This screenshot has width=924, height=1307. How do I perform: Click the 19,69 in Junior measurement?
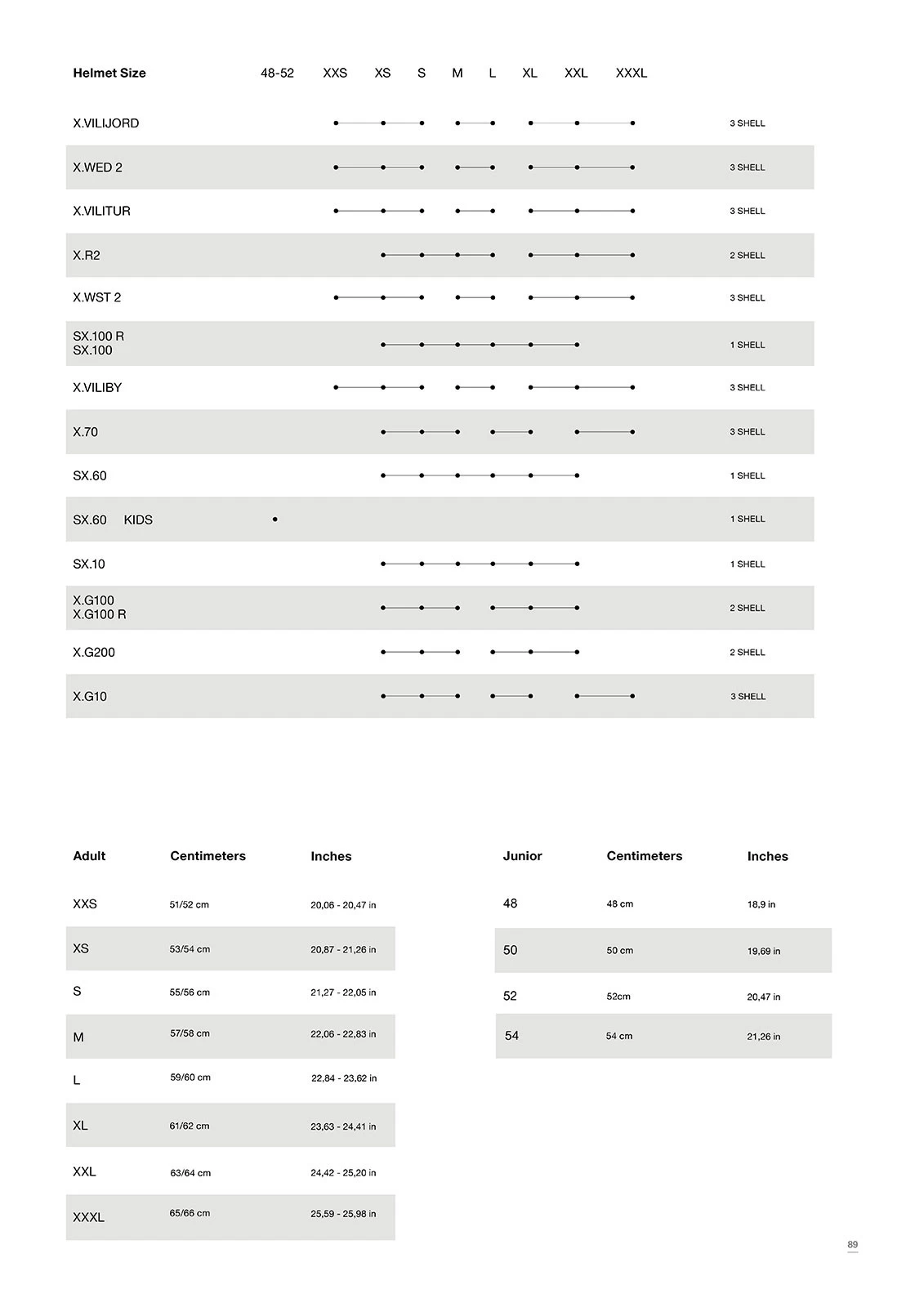click(763, 951)
